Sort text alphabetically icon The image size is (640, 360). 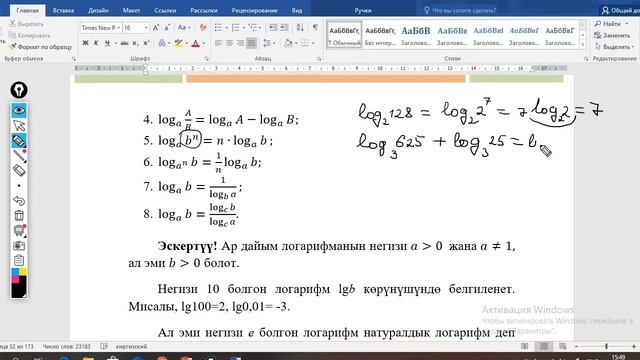[300, 28]
